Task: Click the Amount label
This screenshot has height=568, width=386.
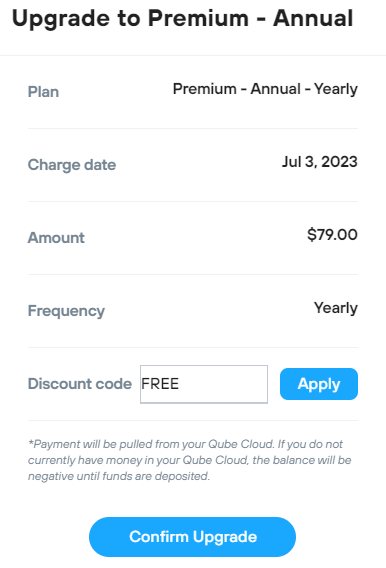Action: coord(56,238)
